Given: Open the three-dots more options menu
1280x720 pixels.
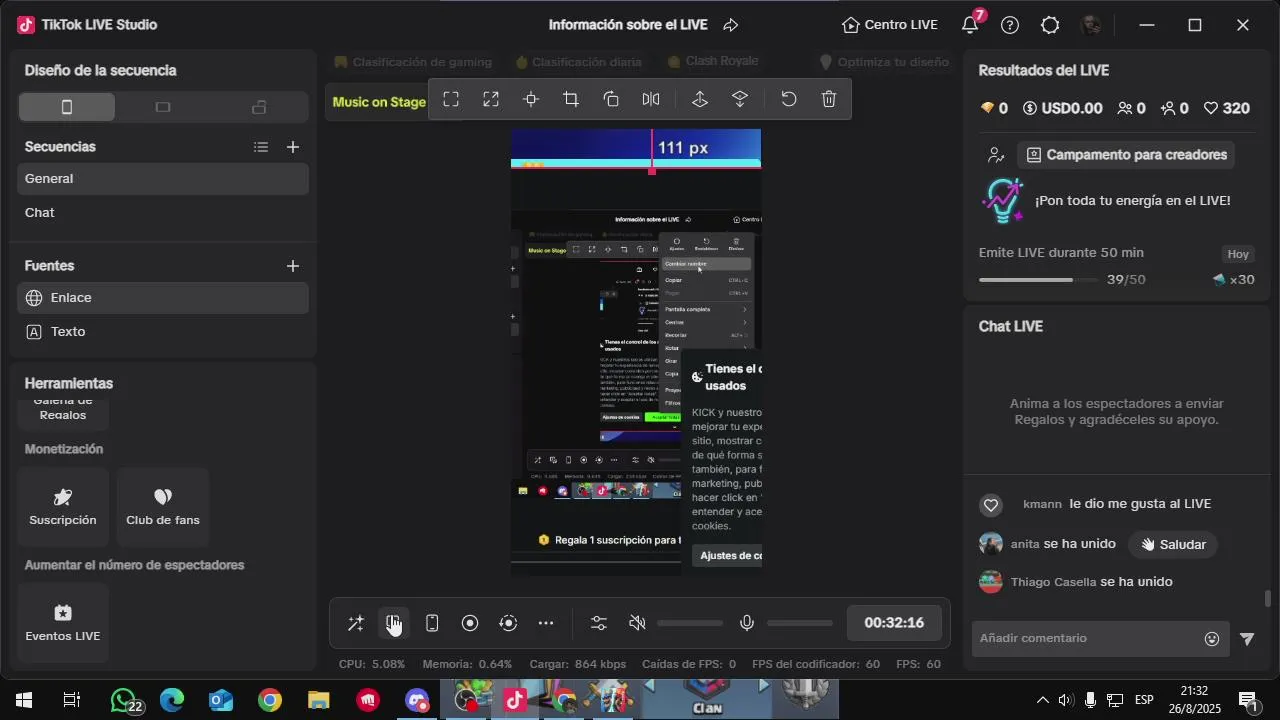Looking at the screenshot, I should pos(546,623).
